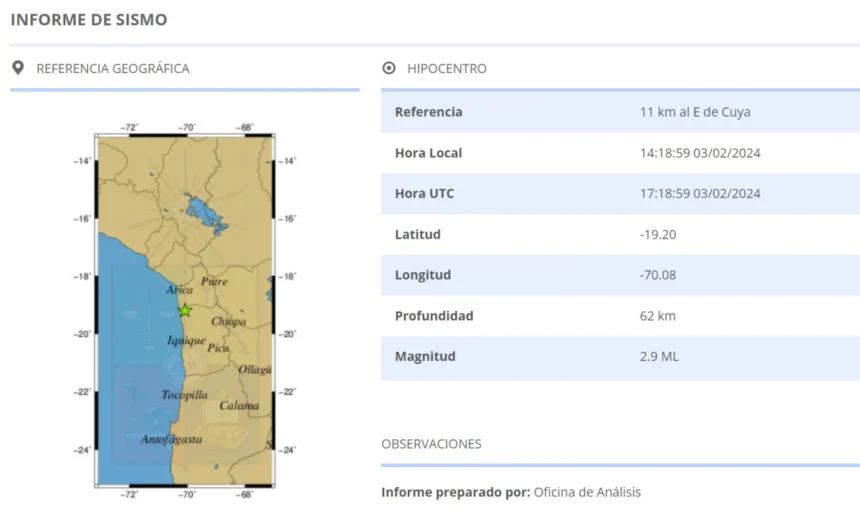Viewport: 860px width, 513px height.
Task: Click the Chiapa label on the map
Action: [x=229, y=322]
